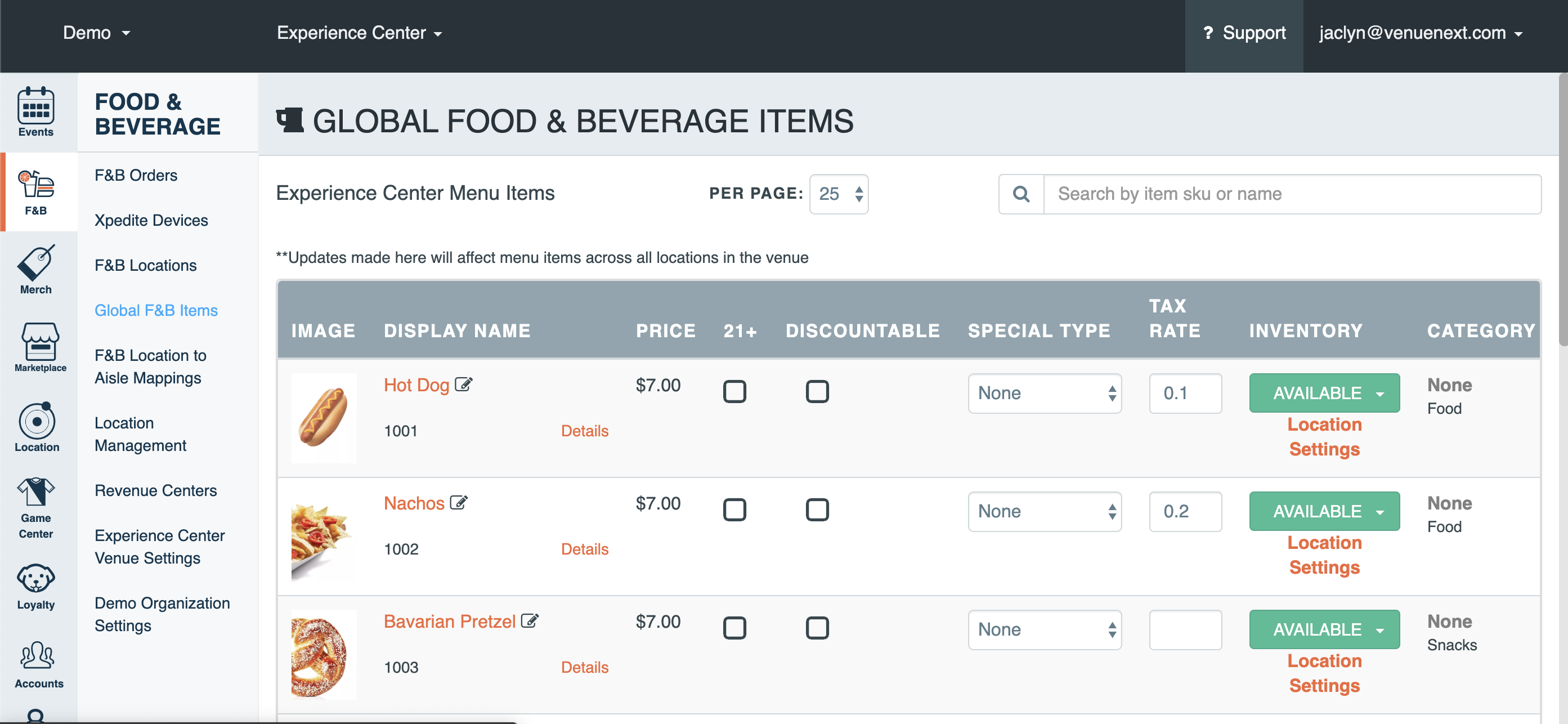Open Location Settings for Bavarian Pretzel
This screenshot has width=1568, height=724.
pyautogui.click(x=1324, y=673)
